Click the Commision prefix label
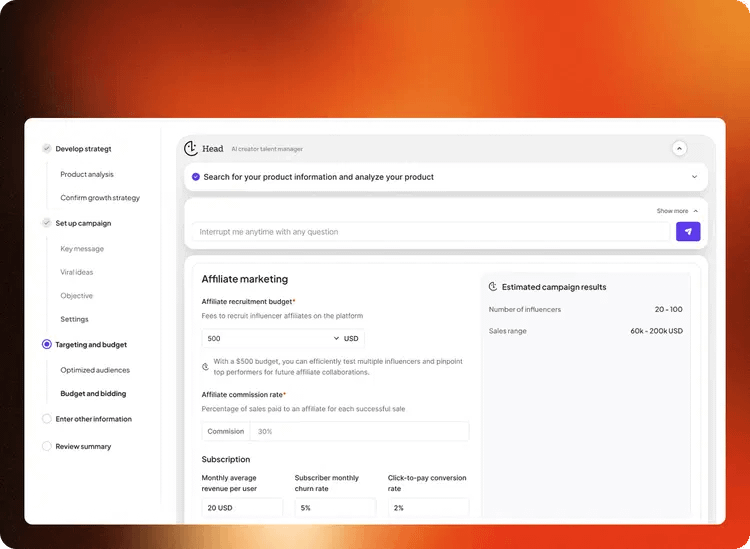The image size is (750, 549). click(226, 431)
